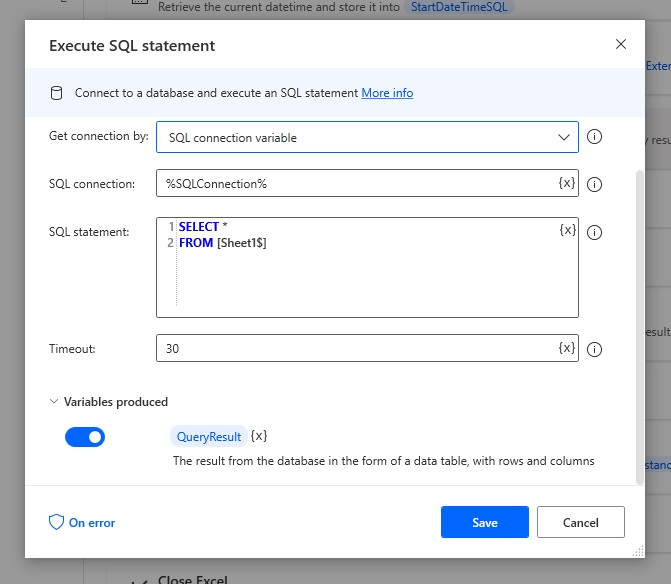Image resolution: width=671 pixels, height=584 pixels.
Task: Click the Cancel button
Action: [x=581, y=522]
